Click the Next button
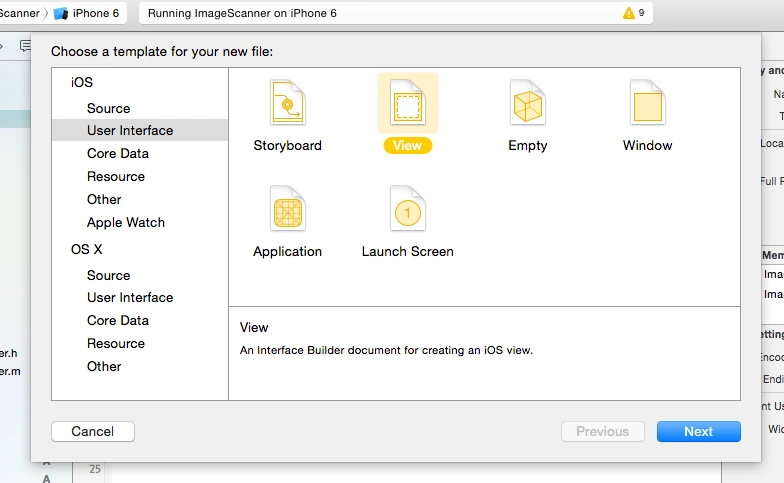The image size is (784, 483). click(698, 432)
